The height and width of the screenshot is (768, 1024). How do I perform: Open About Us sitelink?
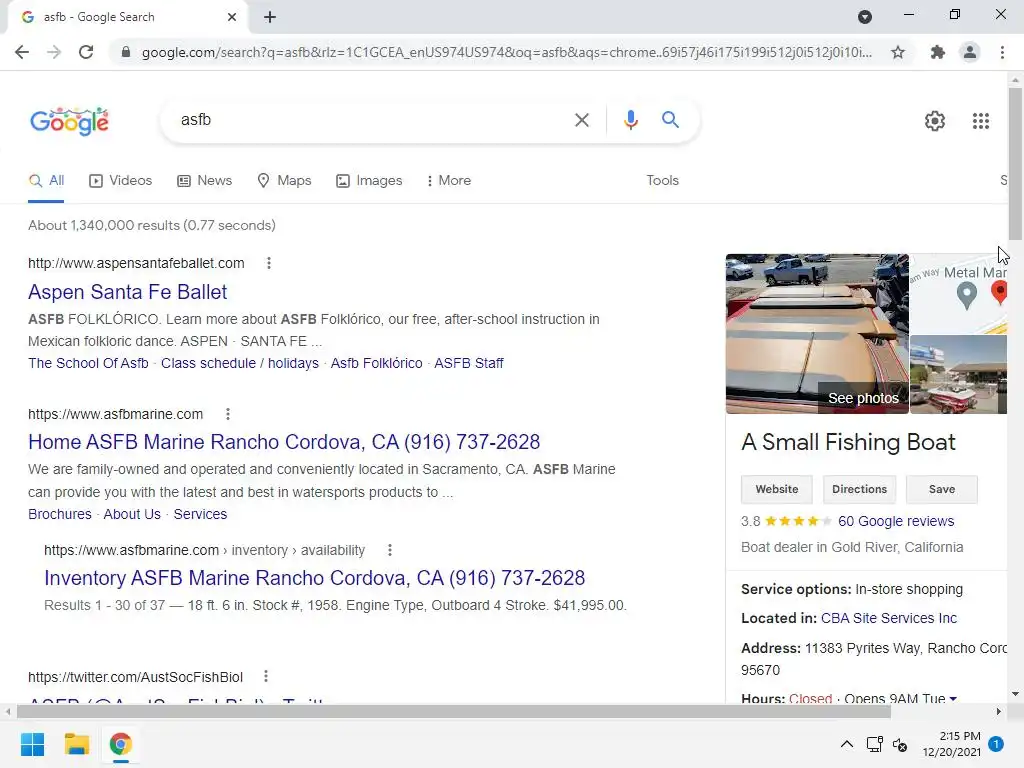132,514
